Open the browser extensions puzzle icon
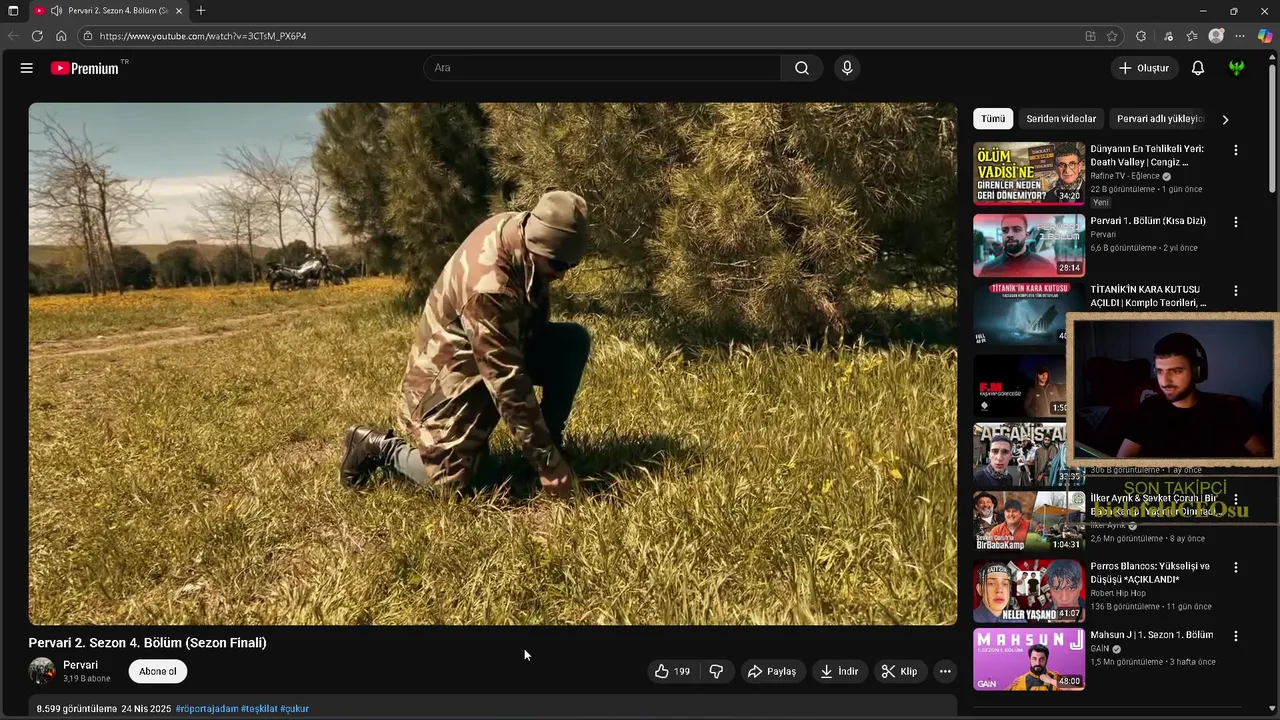Image resolution: width=1280 pixels, height=720 pixels. tap(1141, 36)
